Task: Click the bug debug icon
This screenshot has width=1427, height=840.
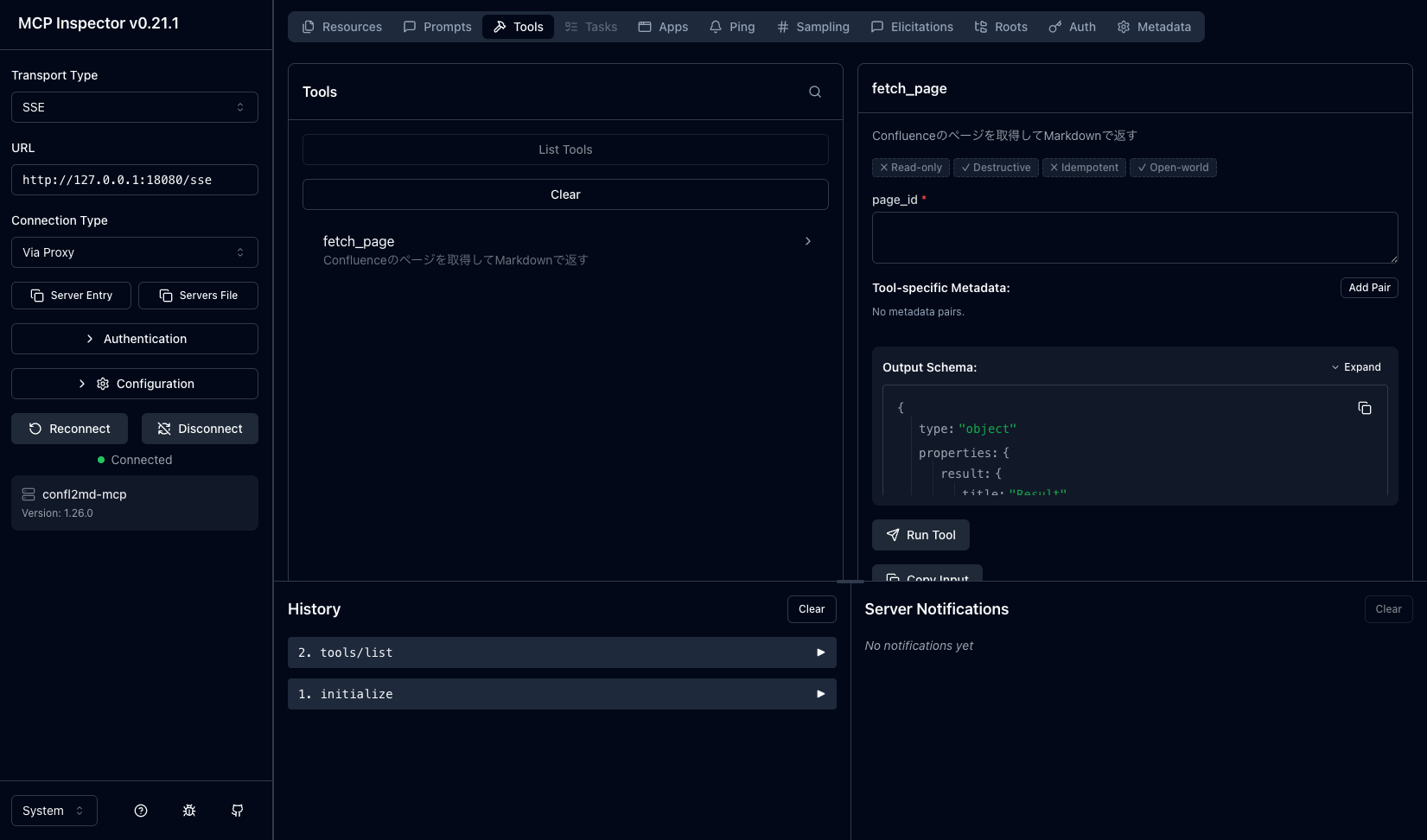Action: click(x=189, y=811)
